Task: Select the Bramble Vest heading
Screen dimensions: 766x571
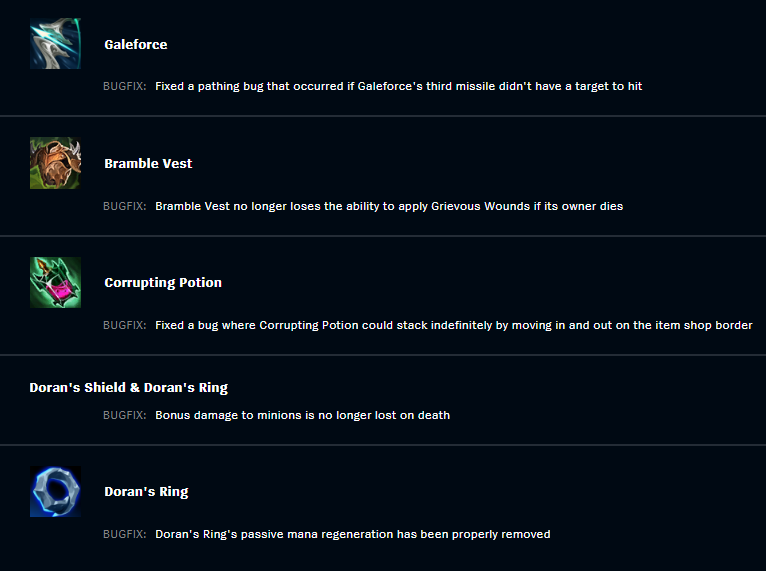Action: coord(148,164)
